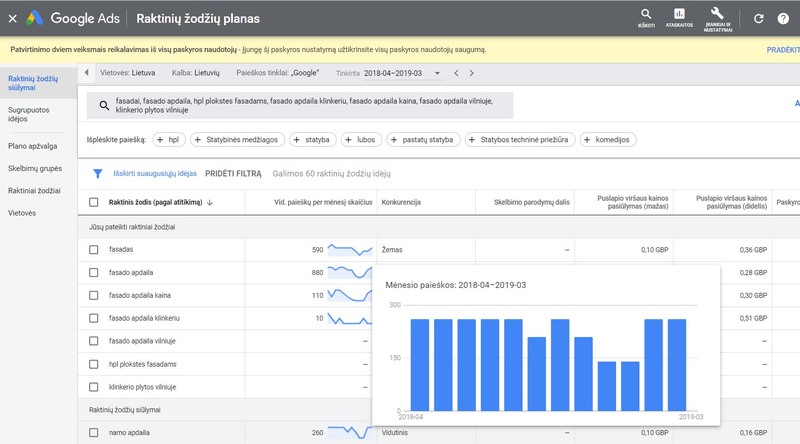The image size is (800, 444).
Task: Open 'Plano apžvalga' sidebar item
Action: pyautogui.click(x=33, y=146)
